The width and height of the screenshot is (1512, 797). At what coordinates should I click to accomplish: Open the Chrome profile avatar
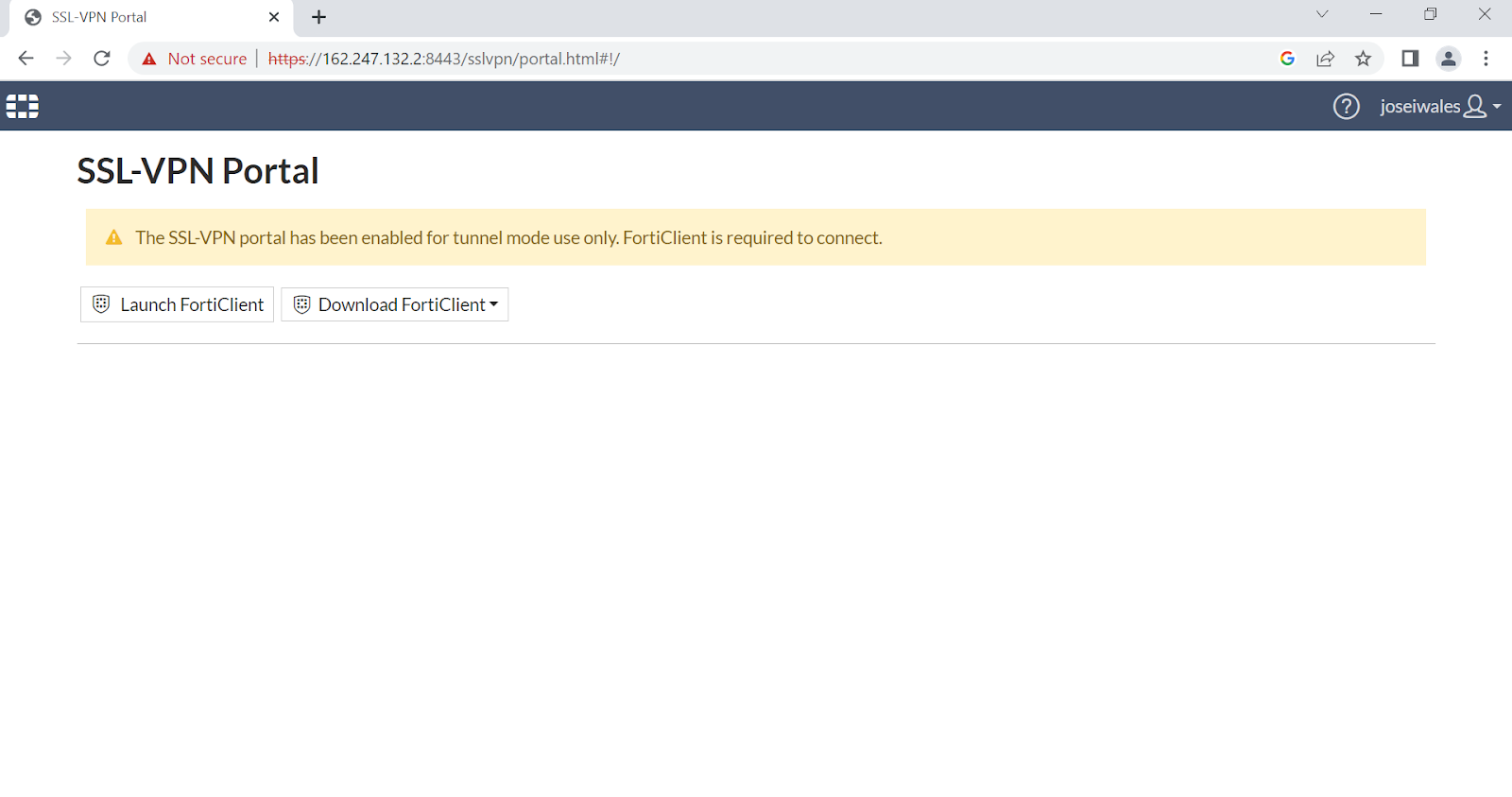coord(1448,59)
